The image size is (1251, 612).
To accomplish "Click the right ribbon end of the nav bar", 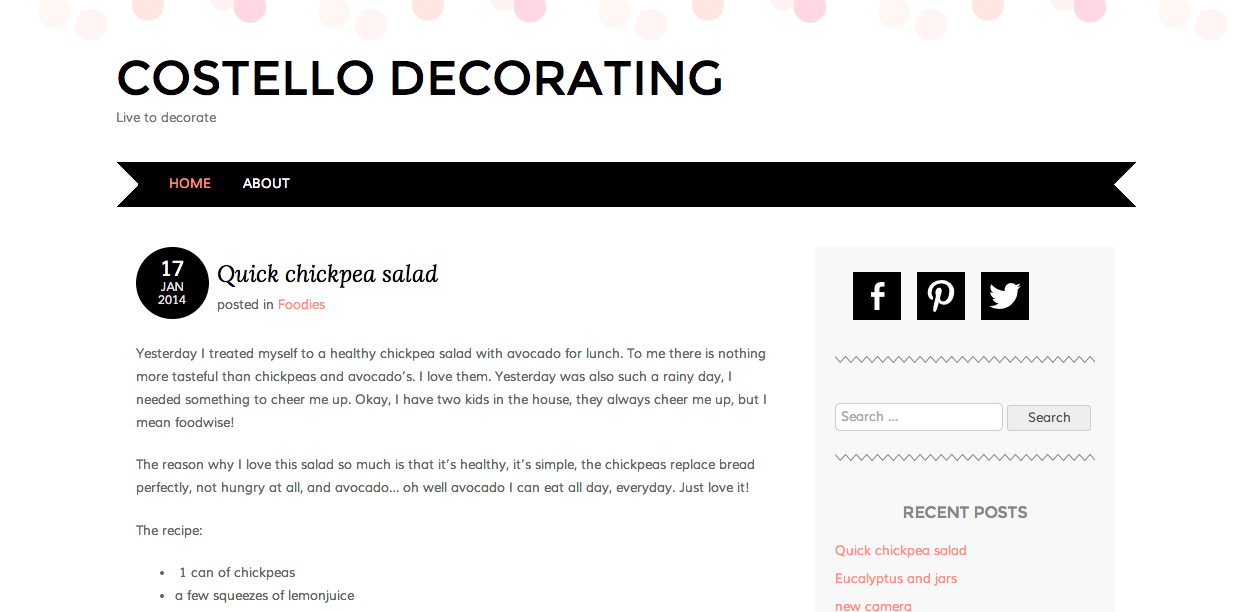I will 1124,184.
